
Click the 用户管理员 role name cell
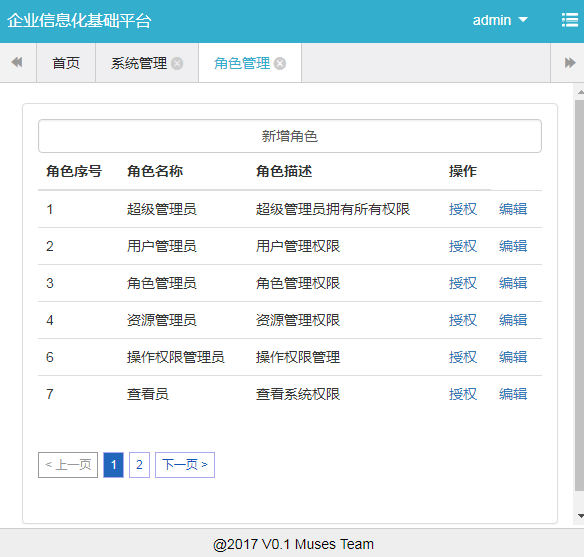[162, 246]
